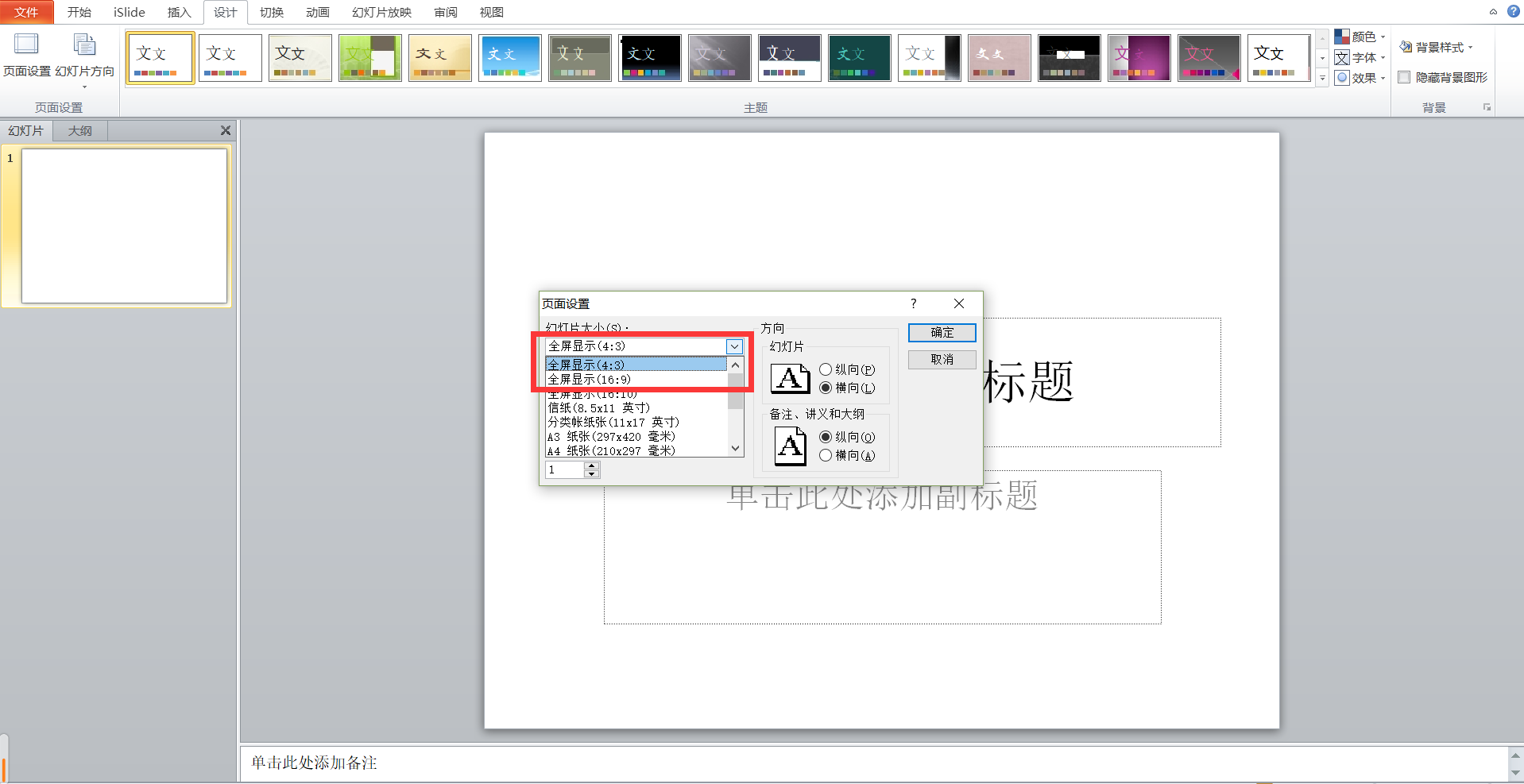Click the 确定 button to confirm

click(942, 332)
